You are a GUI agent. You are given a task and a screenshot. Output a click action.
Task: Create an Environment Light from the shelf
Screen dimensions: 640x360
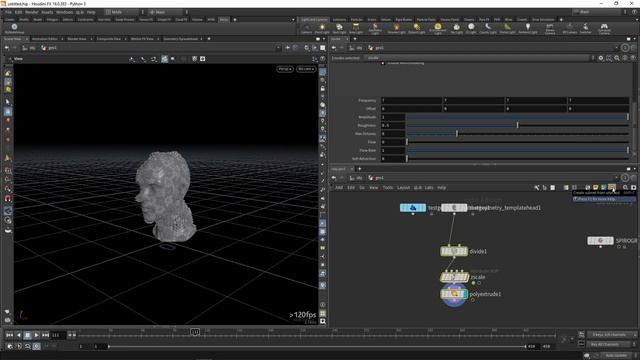(438, 29)
